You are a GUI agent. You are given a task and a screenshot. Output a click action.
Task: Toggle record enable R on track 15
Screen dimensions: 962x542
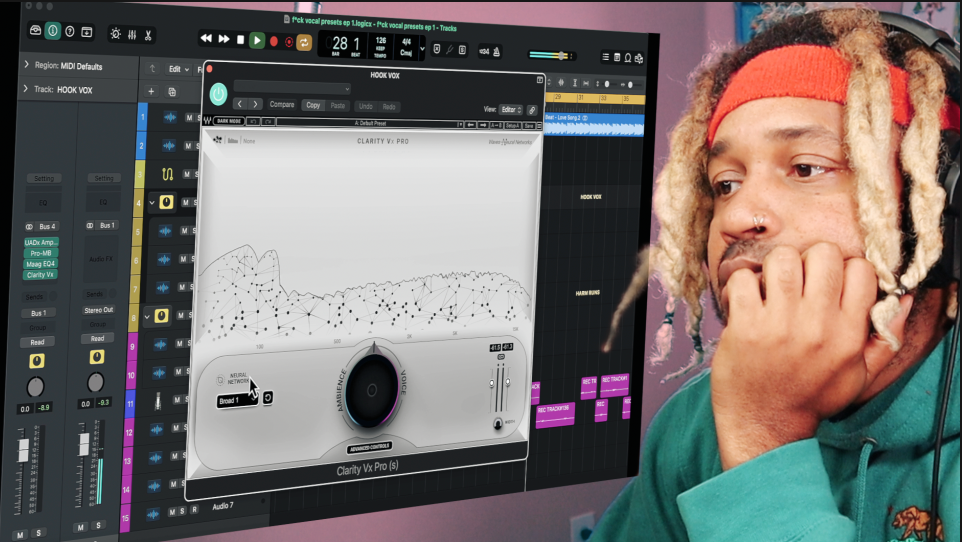(194, 509)
